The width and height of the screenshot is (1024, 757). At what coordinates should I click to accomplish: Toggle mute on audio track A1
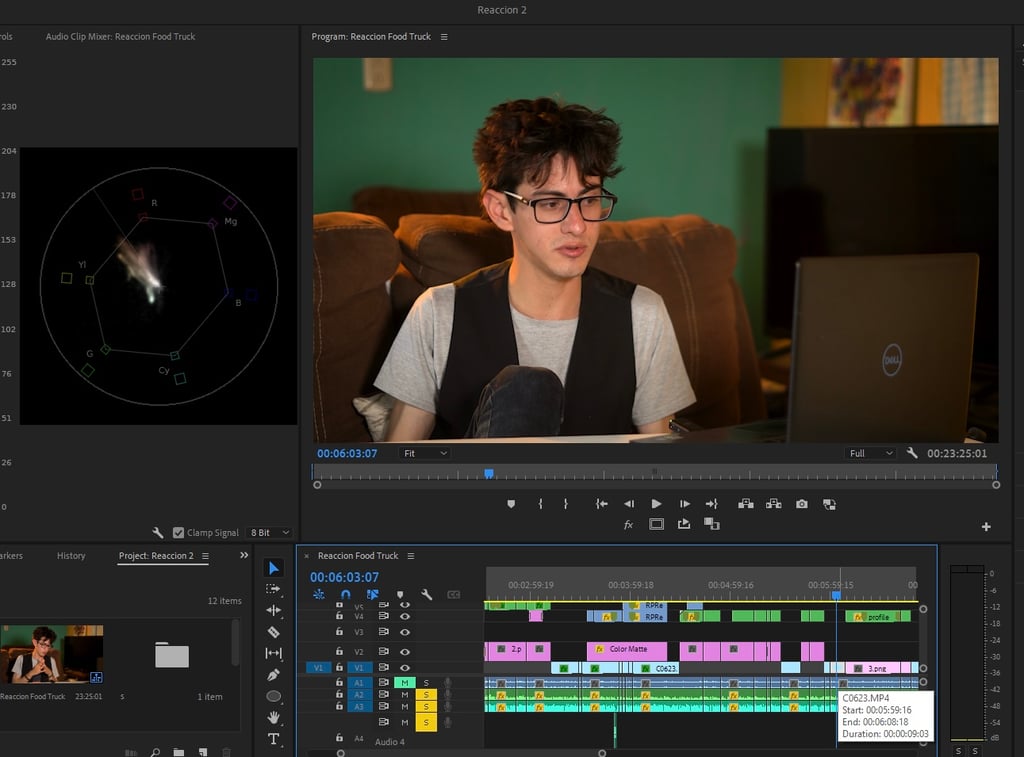(405, 682)
